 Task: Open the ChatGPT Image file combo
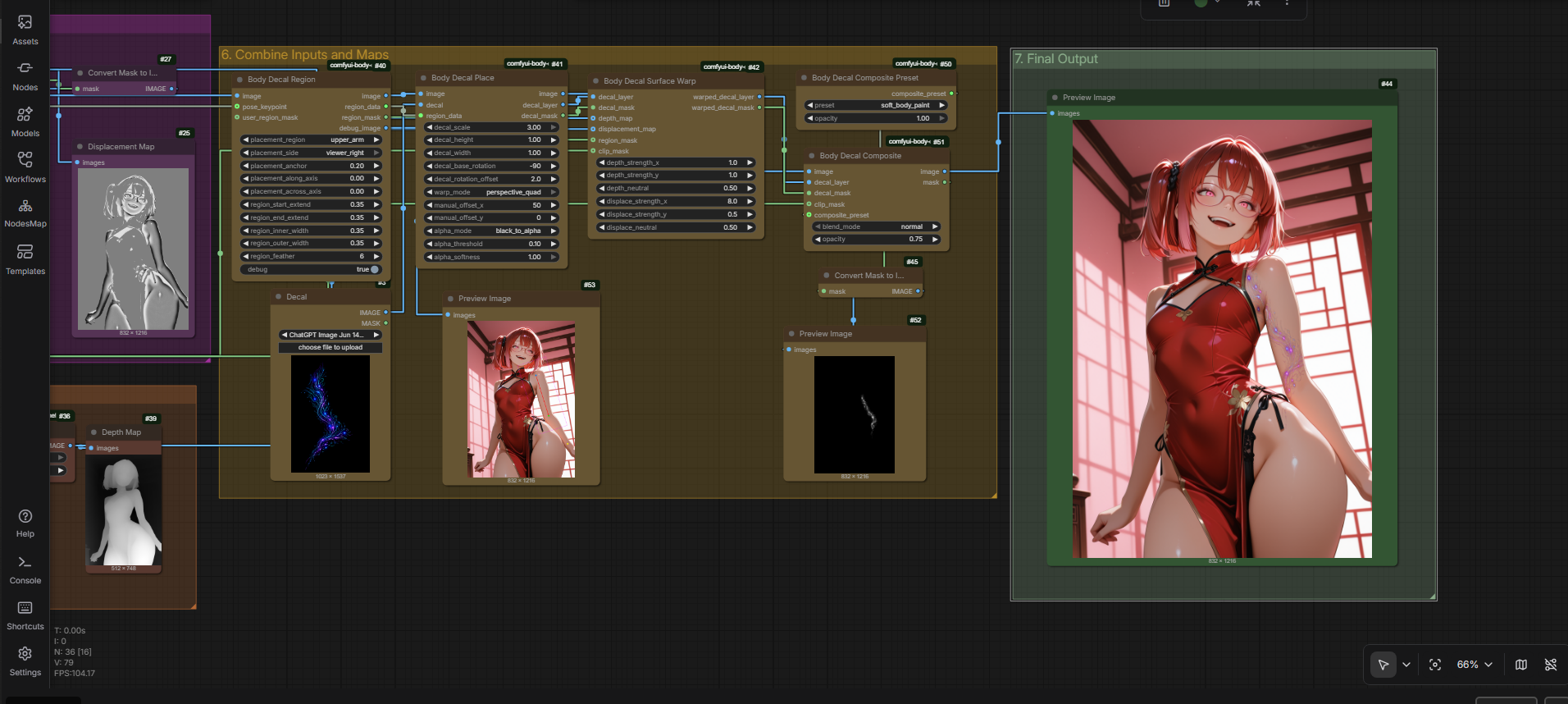coord(330,335)
